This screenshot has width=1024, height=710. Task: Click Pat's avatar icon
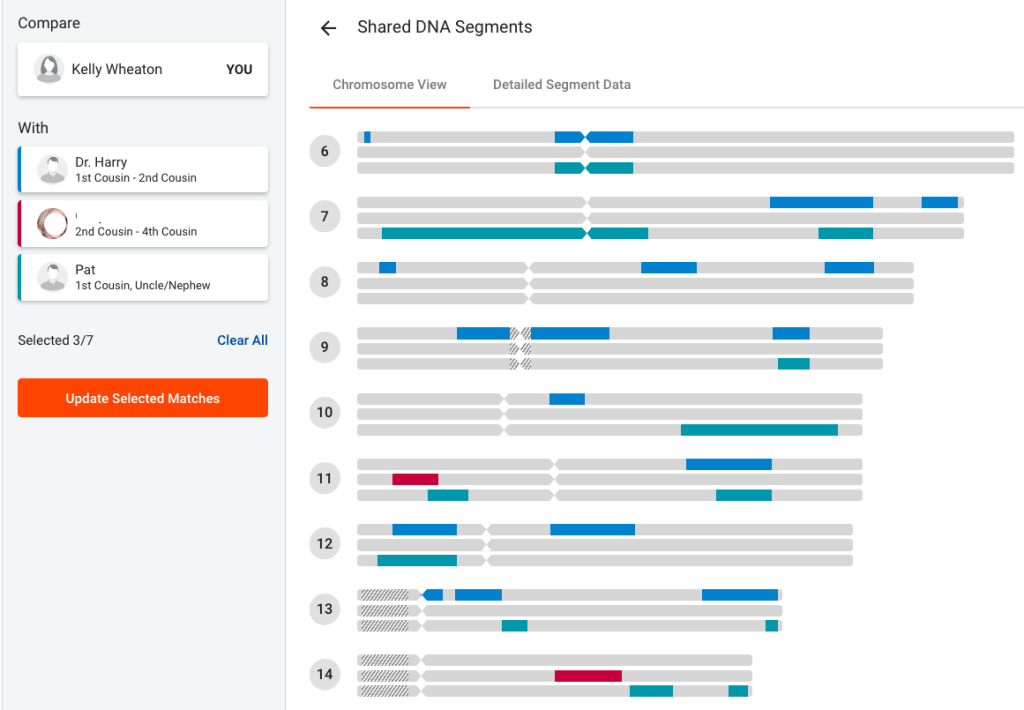tap(52, 277)
